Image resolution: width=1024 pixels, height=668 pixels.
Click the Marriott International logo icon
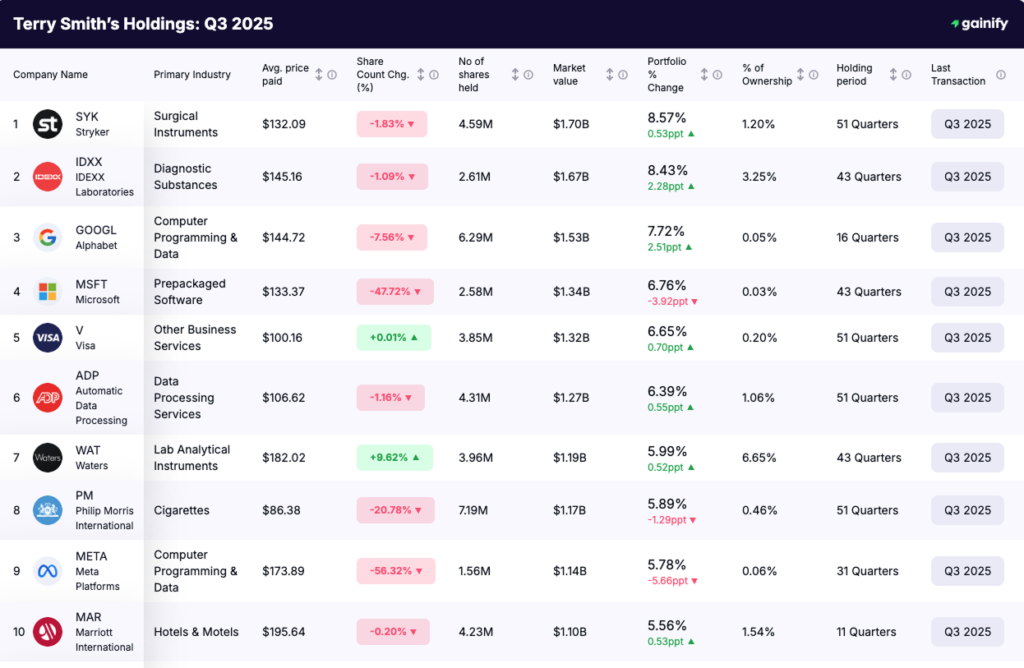pos(48,632)
